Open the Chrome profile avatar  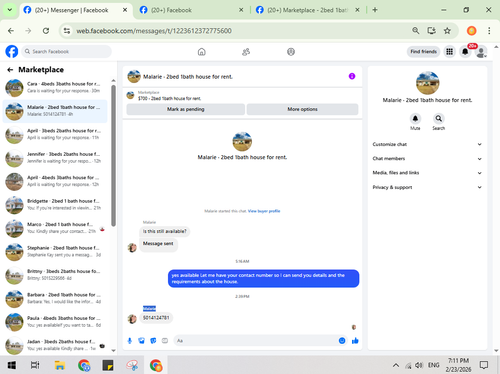click(x=471, y=31)
